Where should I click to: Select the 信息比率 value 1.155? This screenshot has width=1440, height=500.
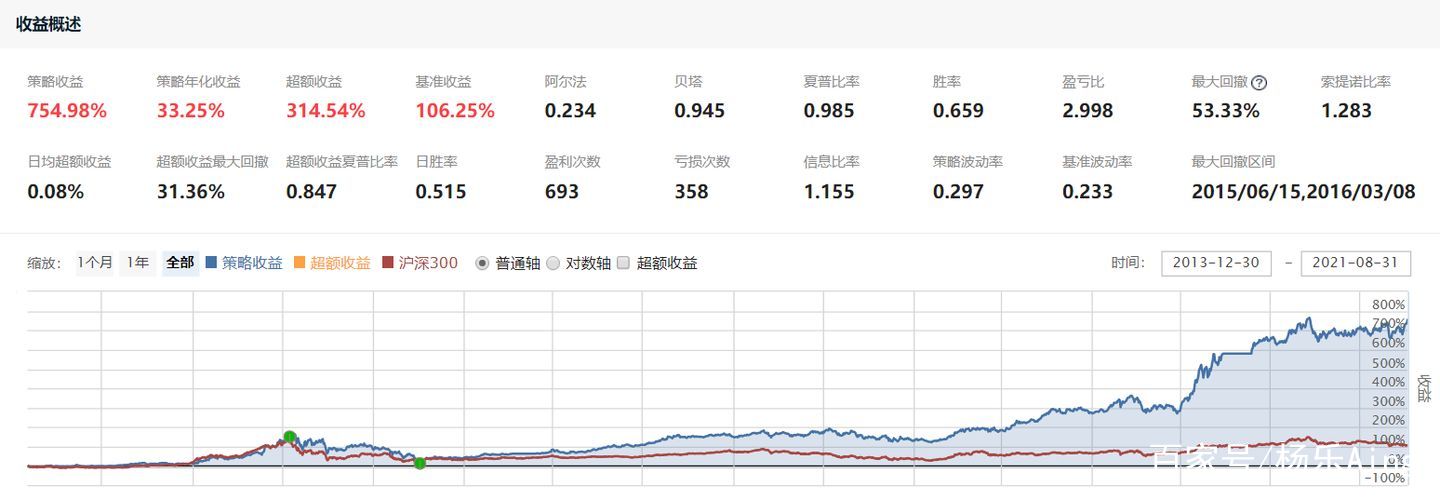(x=829, y=191)
